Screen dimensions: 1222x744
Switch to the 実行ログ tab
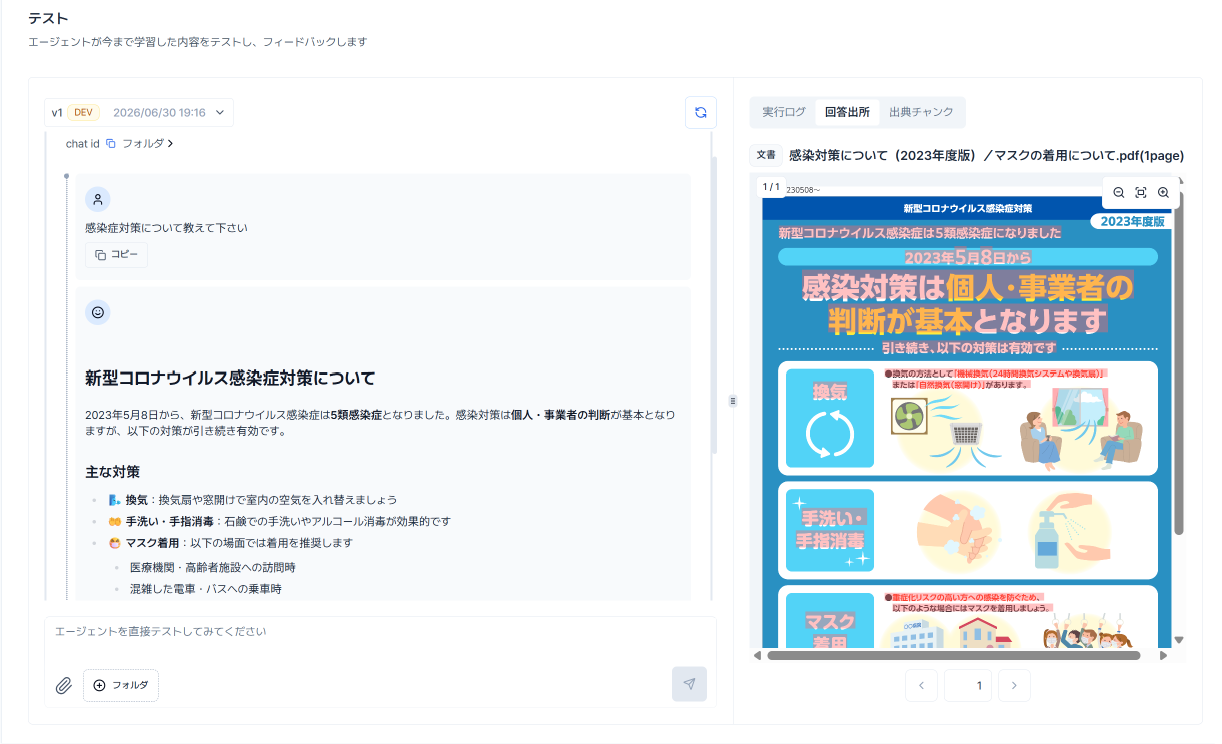(x=783, y=112)
